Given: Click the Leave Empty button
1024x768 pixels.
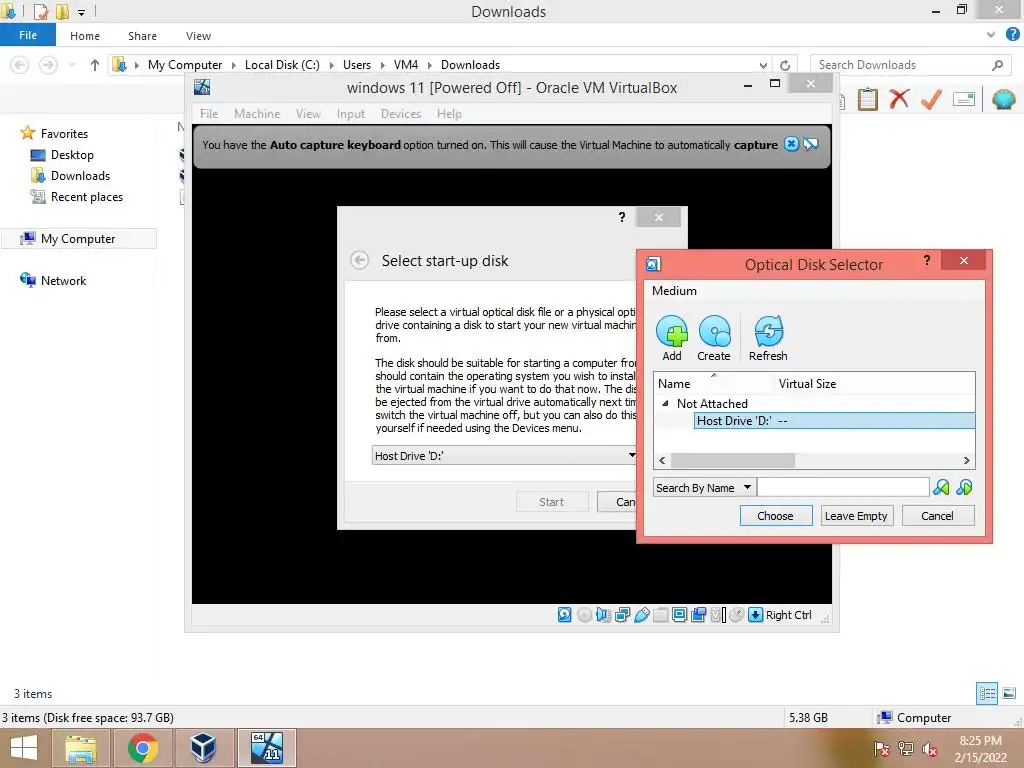Looking at the screenshot, I should [856, 516].
